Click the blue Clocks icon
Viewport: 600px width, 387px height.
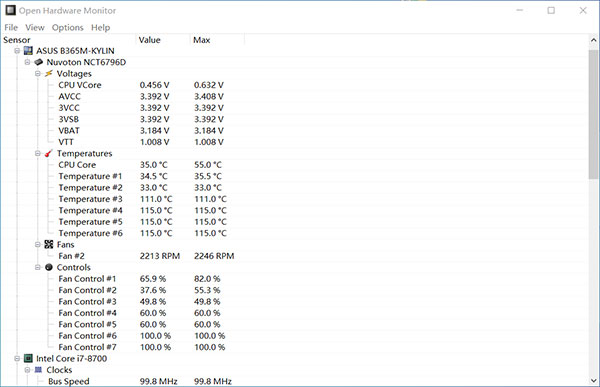[38, 370]
